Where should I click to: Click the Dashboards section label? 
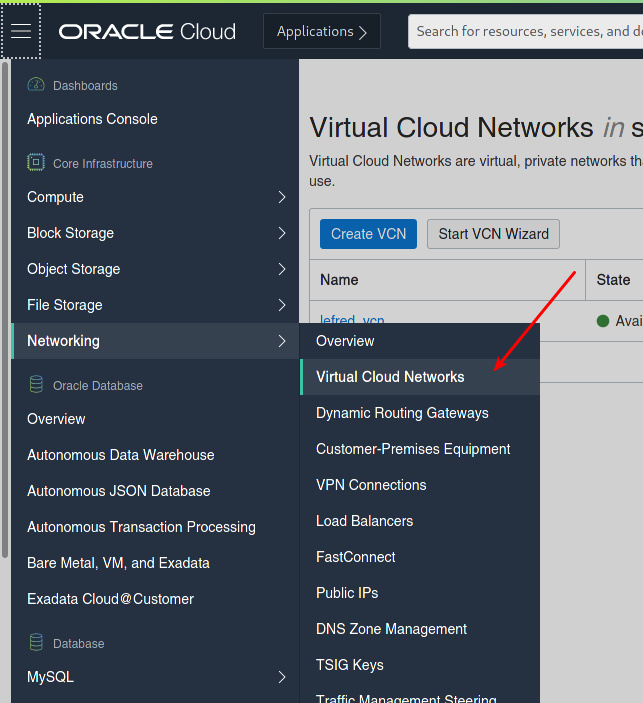click(85, 86)
